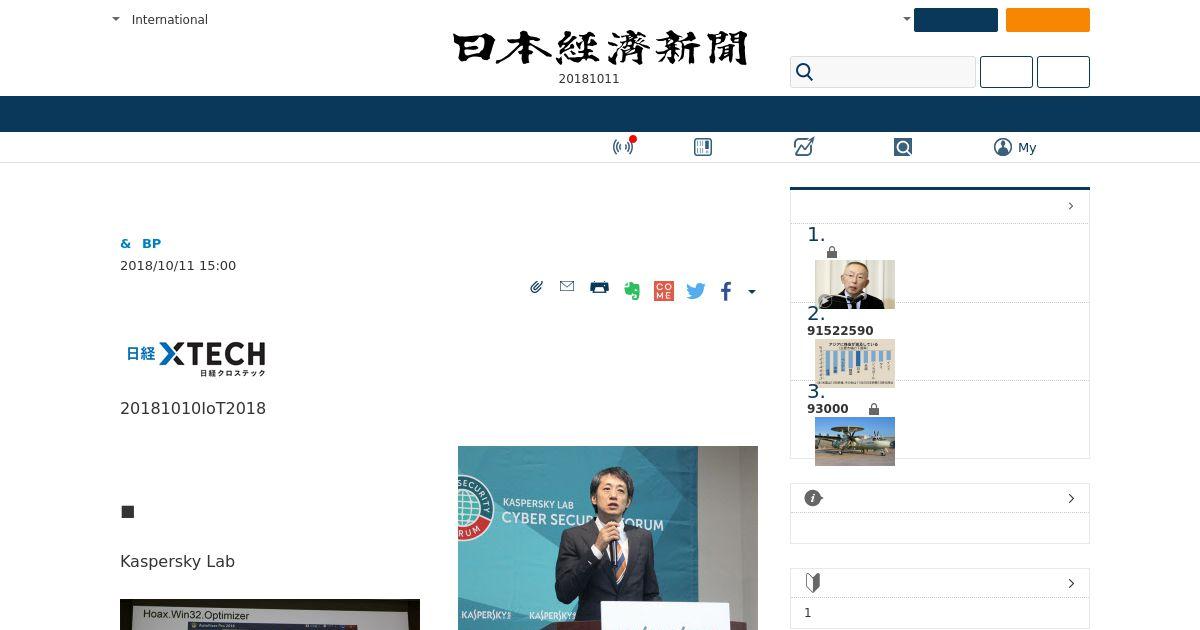
Task: Click the date '20181011' under masthead
Action: [x=589, y=79]
